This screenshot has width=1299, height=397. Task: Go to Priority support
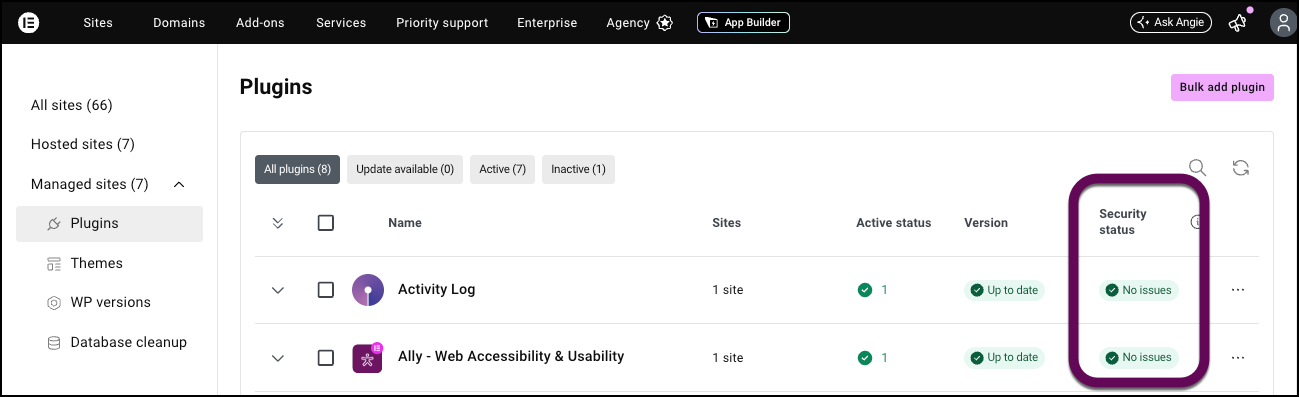point(442,23)
